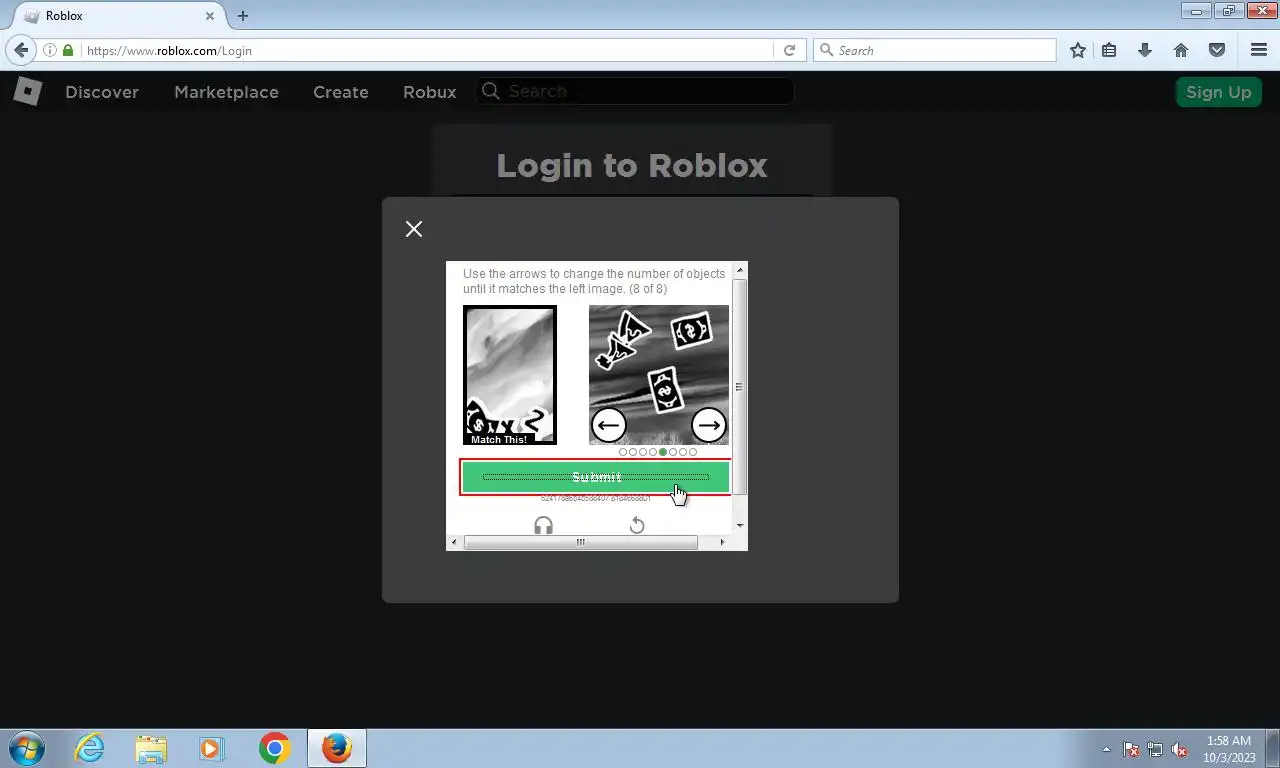Select the last progress dot under the captcha
This screenshot has height=768, width=1280.
[693, 452]
